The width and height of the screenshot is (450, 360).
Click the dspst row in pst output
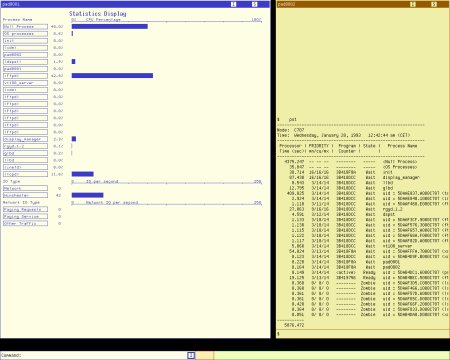click(342, 215)
